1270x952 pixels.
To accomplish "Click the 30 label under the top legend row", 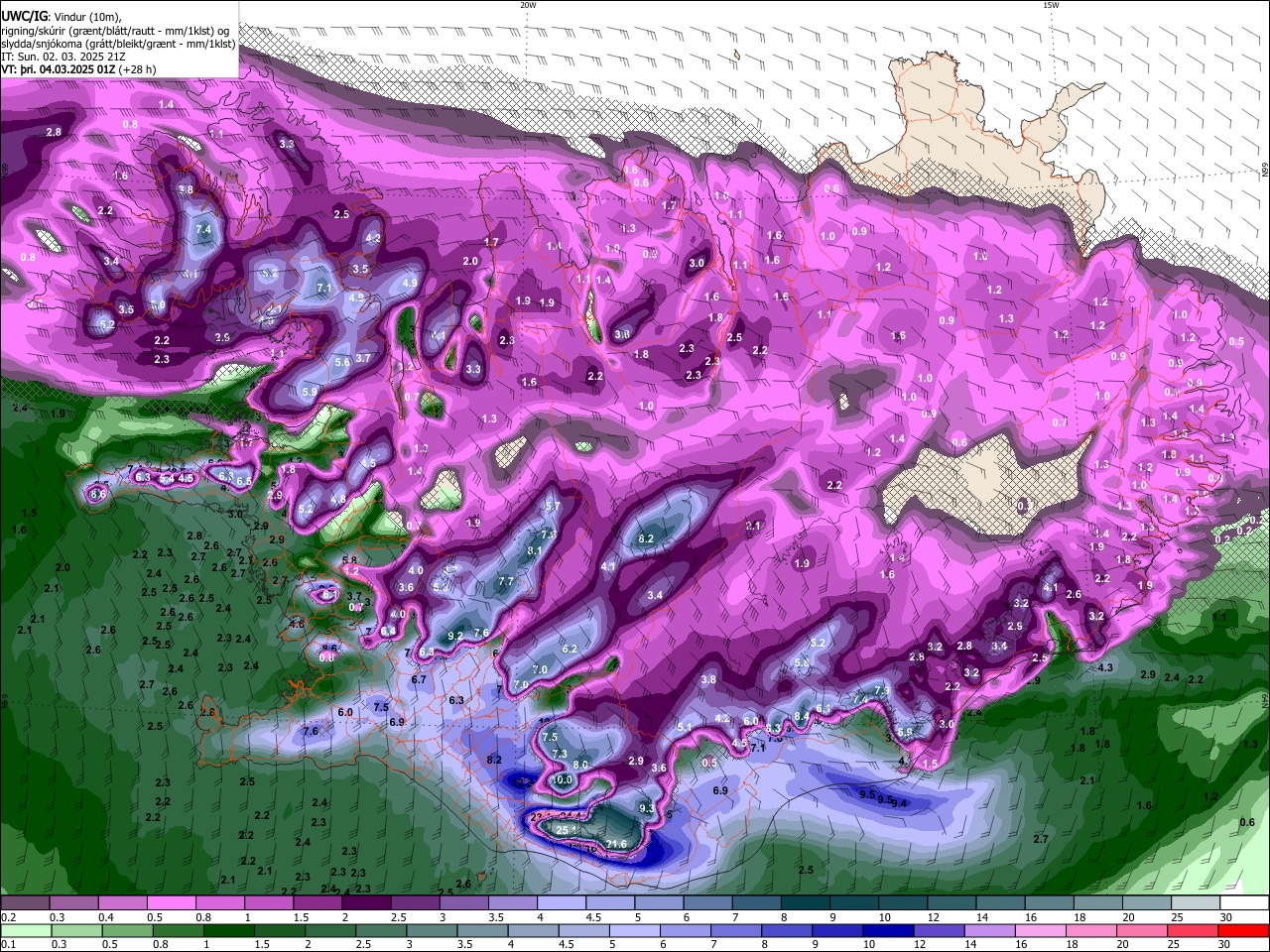I will (x=1225, y=917).
